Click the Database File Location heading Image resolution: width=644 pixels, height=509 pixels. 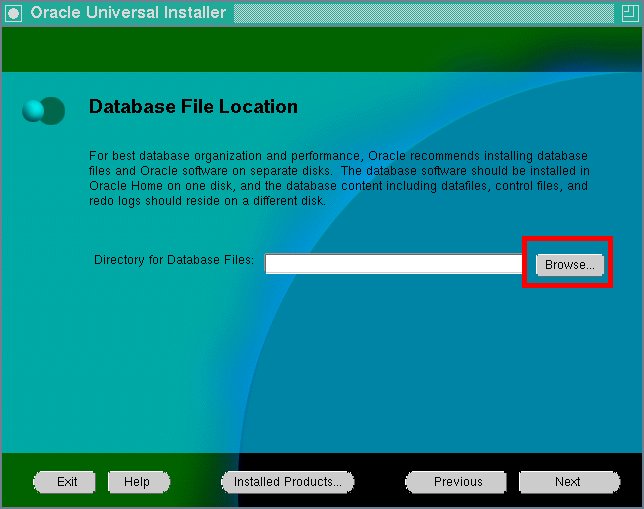click(x=193, y=106)
